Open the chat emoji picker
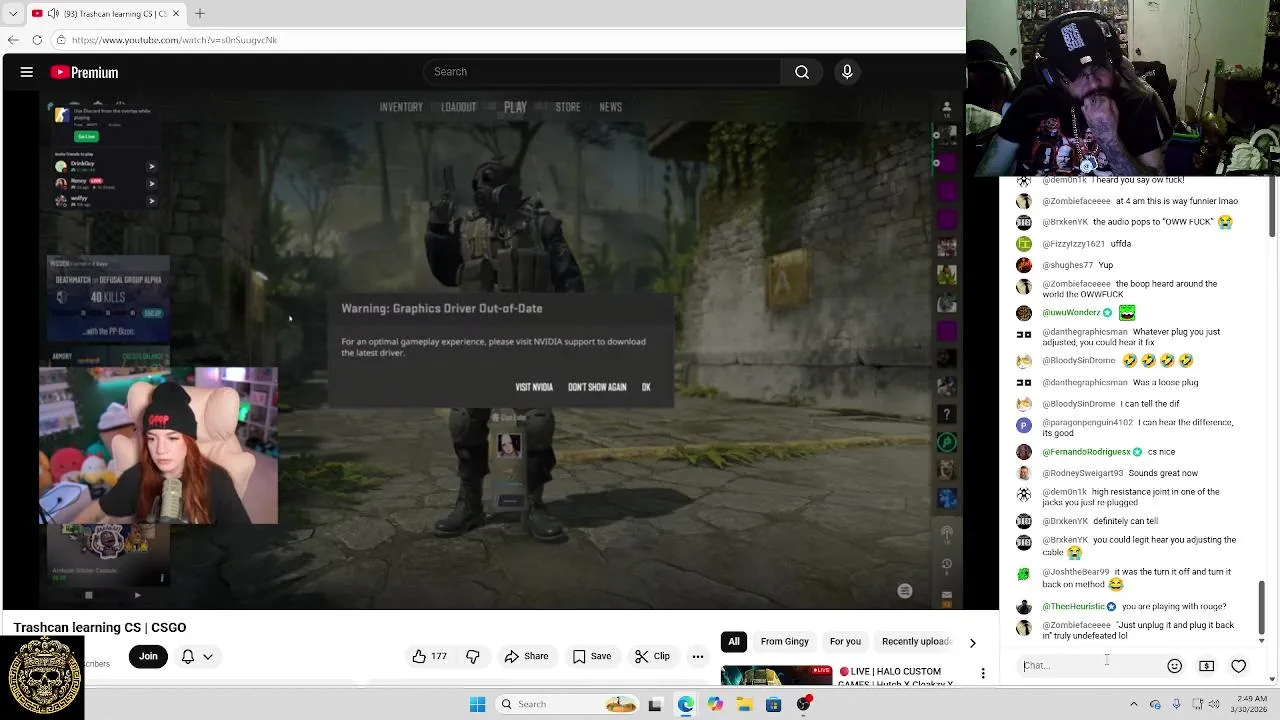Viewport: 1280px width, 720px height. click(1175, 666)
